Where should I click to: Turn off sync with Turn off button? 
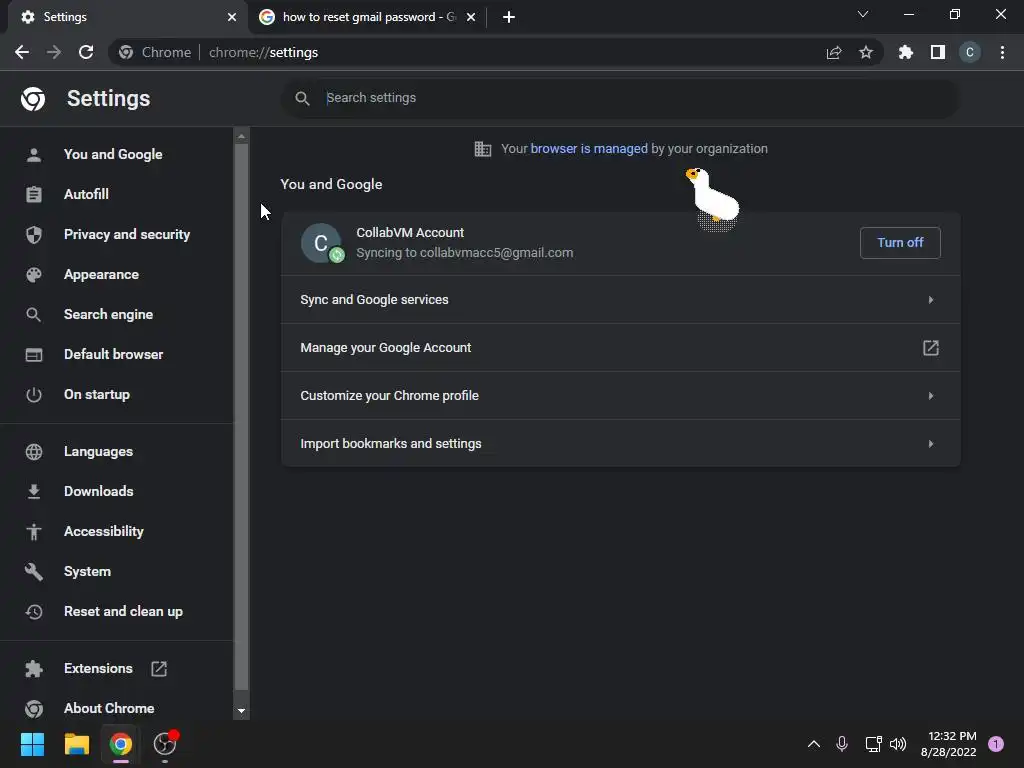tap(900, 243)
